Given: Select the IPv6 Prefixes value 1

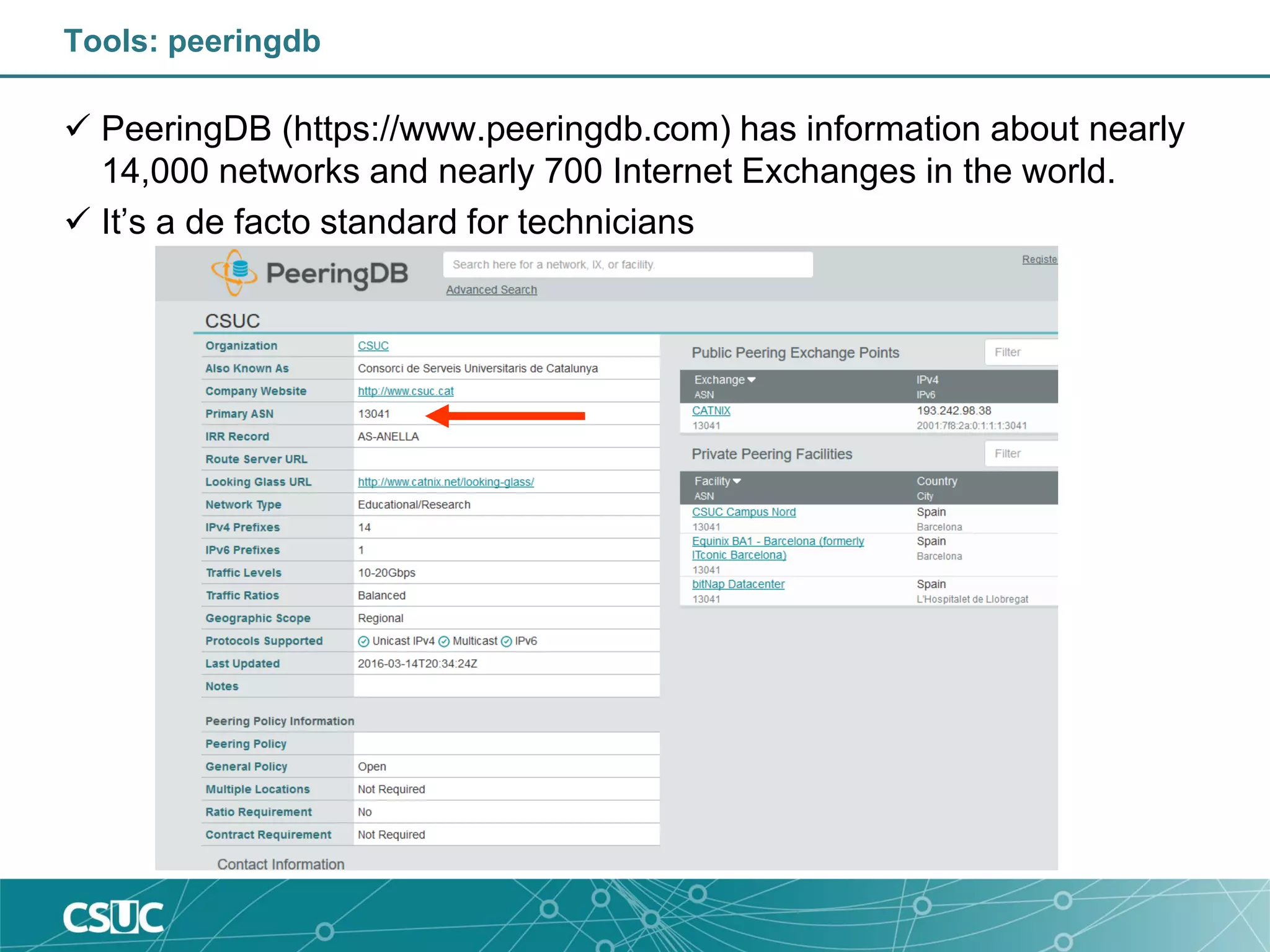Looking at the screenshot, I should point(361,550).
